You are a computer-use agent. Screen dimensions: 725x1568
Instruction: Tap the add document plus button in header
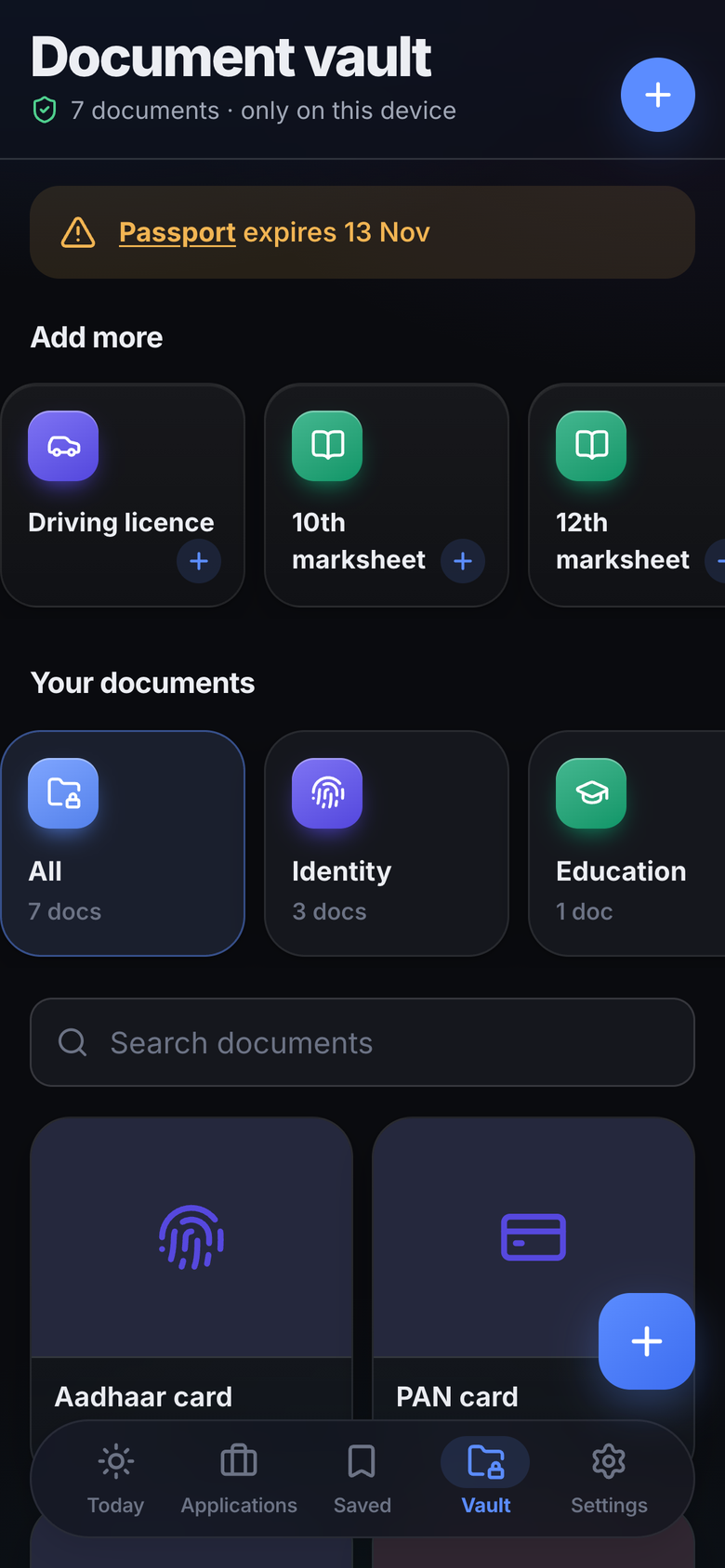pyautogui.click(x=658, y=95)
